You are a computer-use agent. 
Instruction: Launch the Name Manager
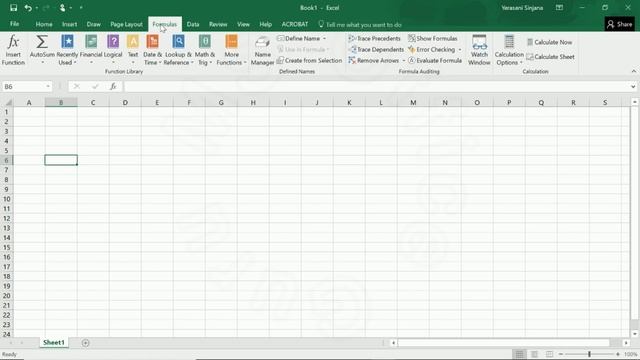[262, 50]
